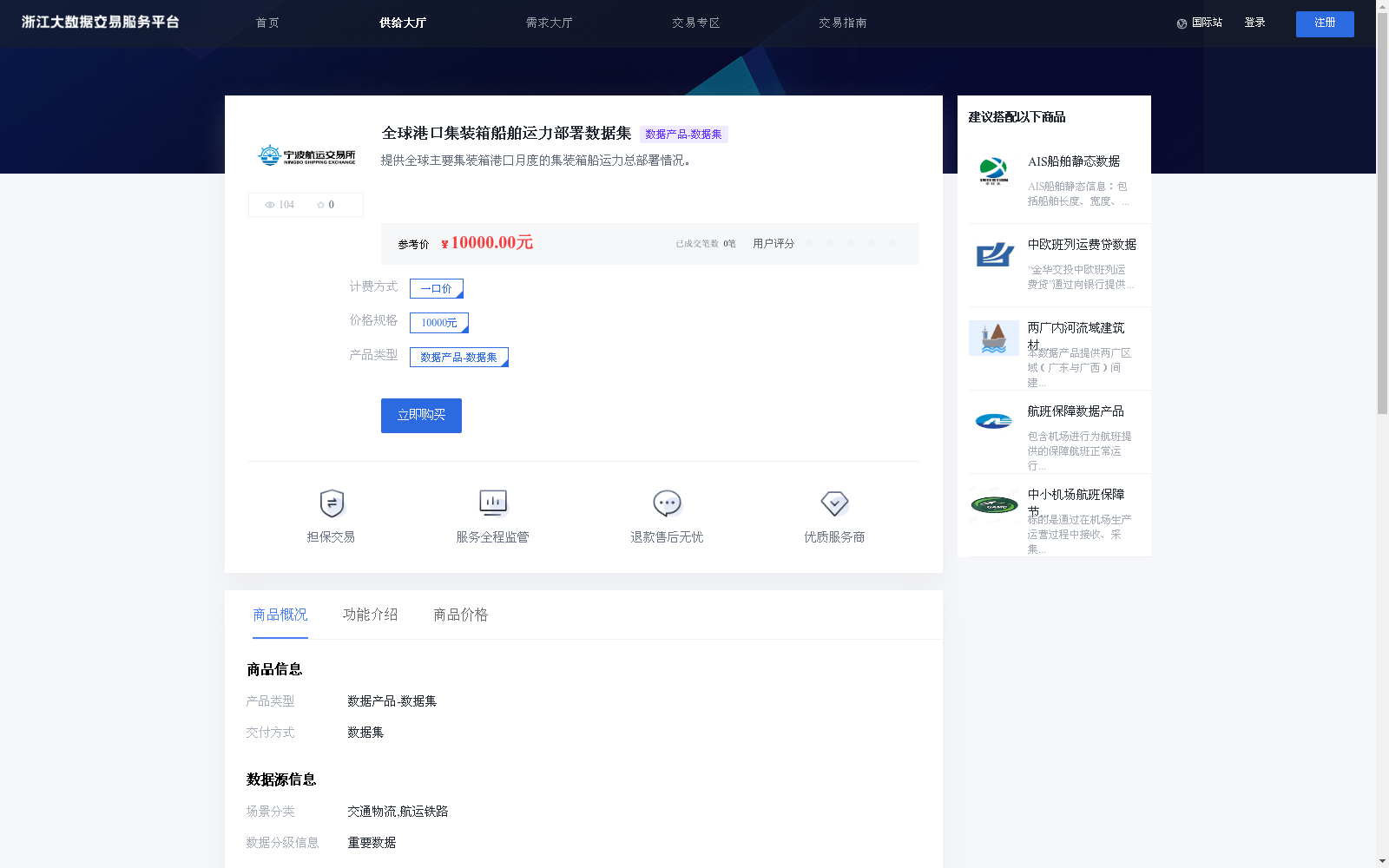Open 交易专区 in top navigation

[695, 23]
